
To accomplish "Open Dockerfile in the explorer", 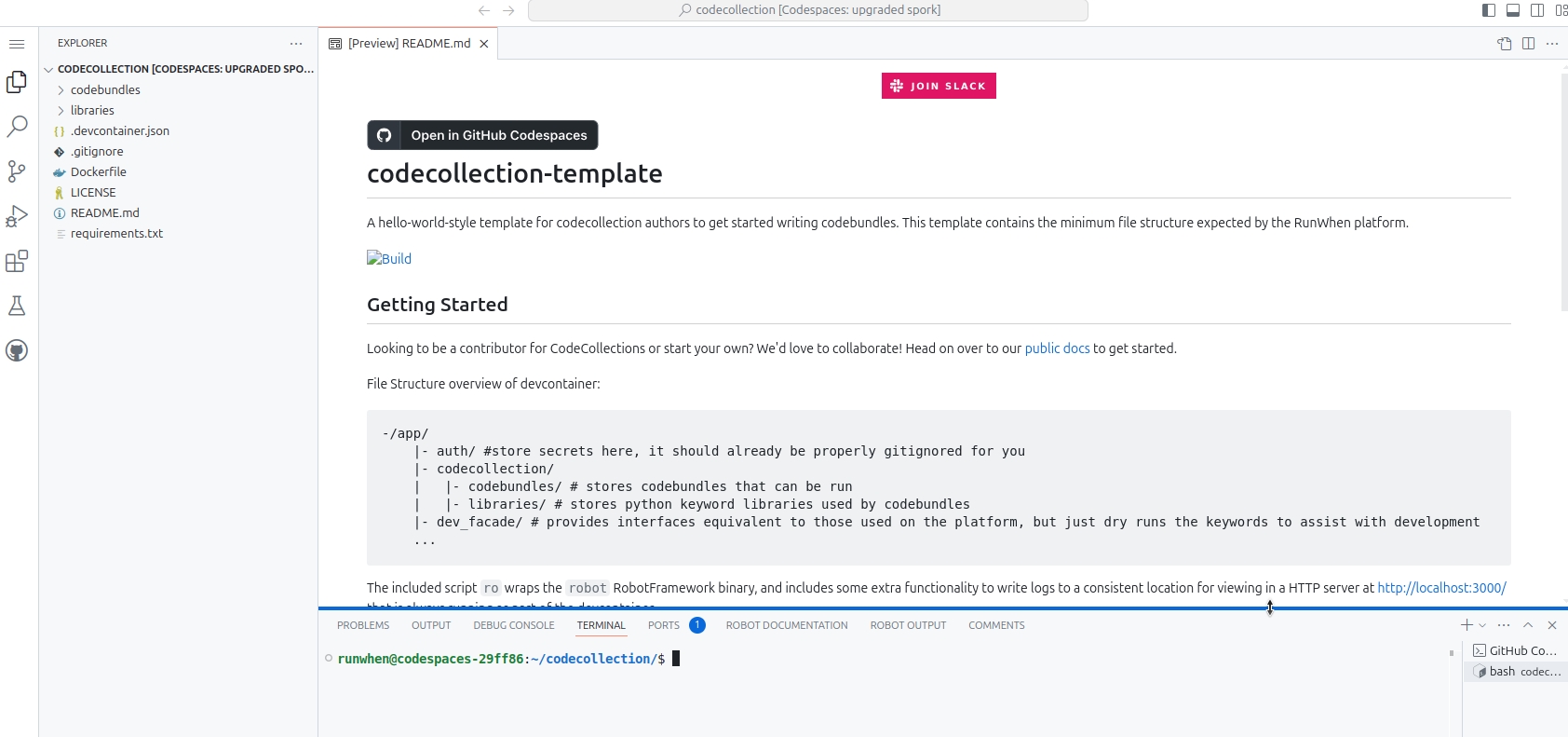I will click(98, 171).
